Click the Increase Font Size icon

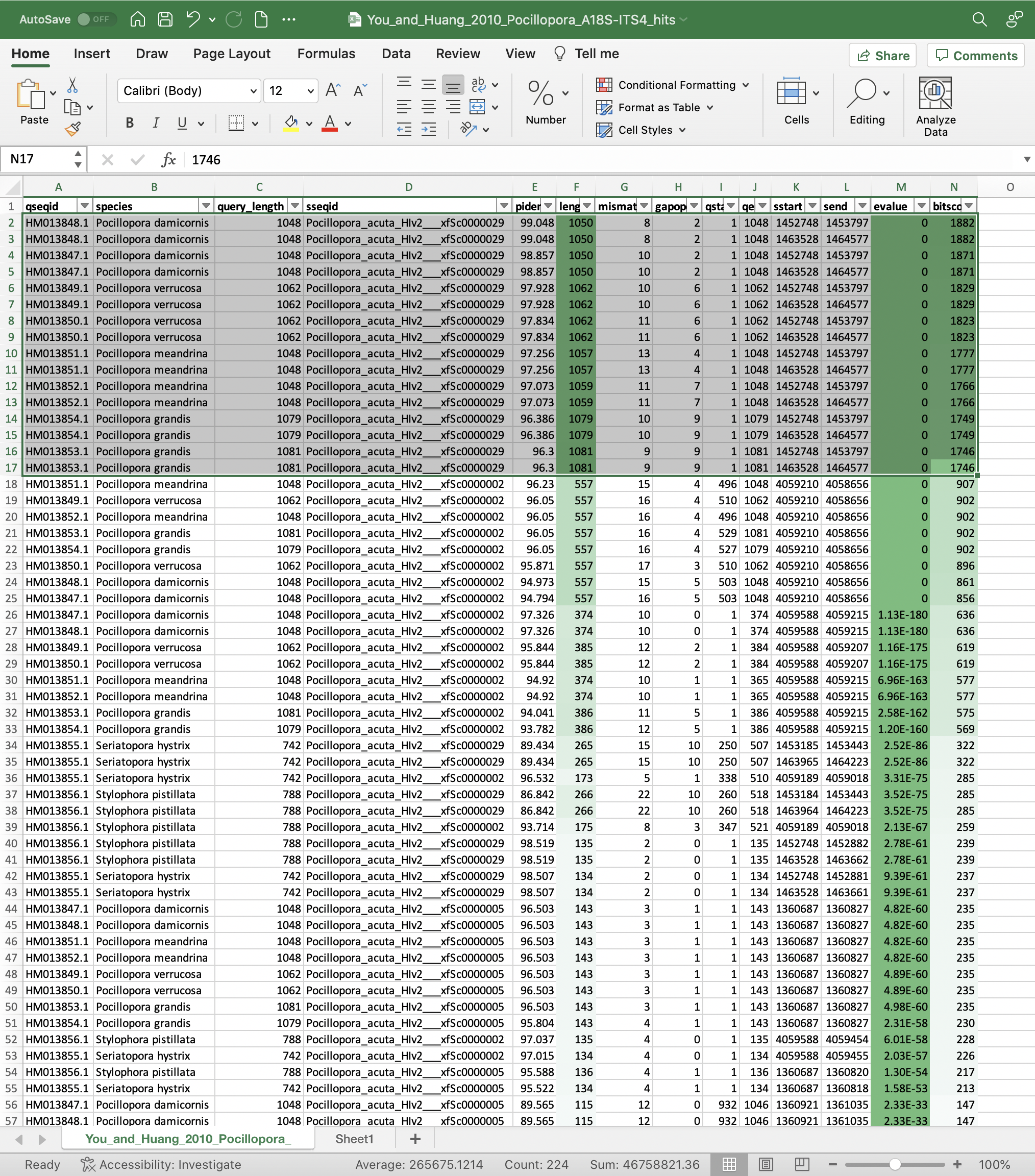(333, 90)
